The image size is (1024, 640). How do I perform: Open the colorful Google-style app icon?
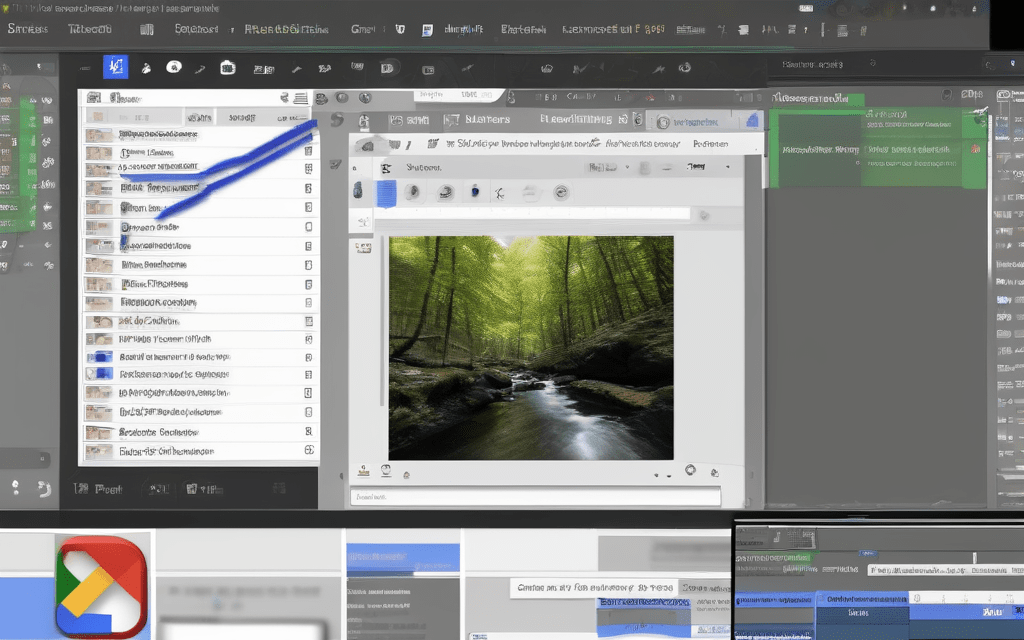102,587
